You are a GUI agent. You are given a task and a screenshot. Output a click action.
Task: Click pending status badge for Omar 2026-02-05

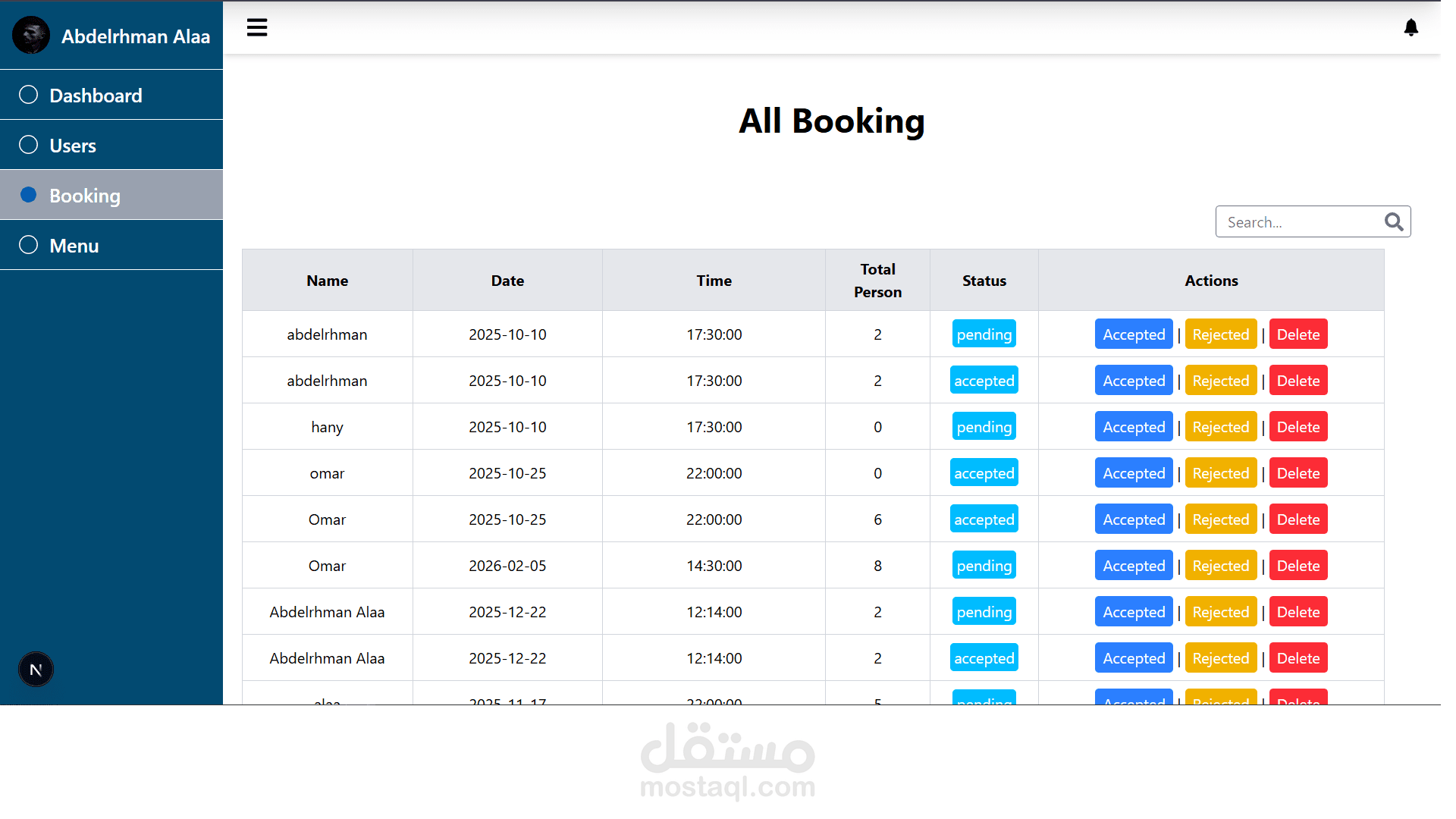click(984, 566)
